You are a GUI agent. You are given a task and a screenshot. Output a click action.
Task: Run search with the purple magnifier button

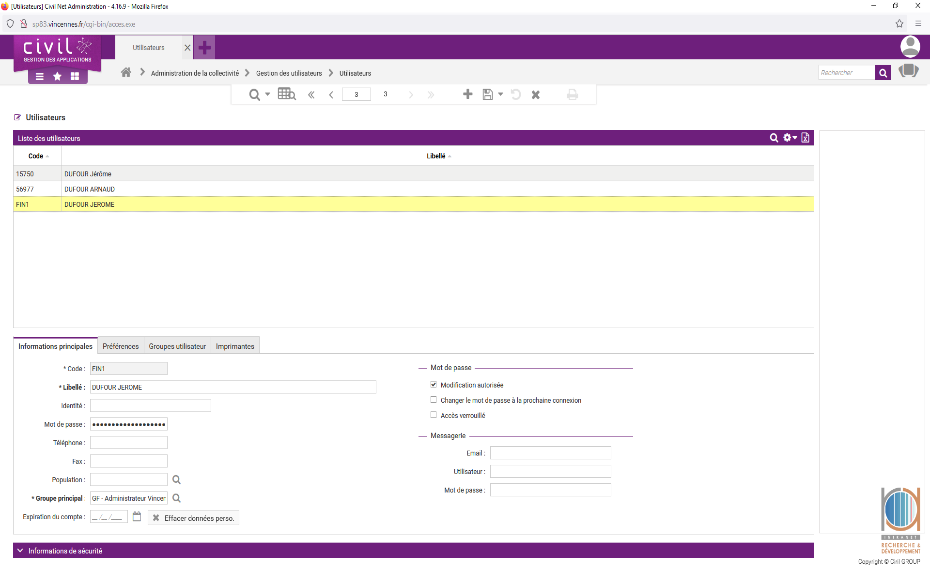(x=883, y=72)
